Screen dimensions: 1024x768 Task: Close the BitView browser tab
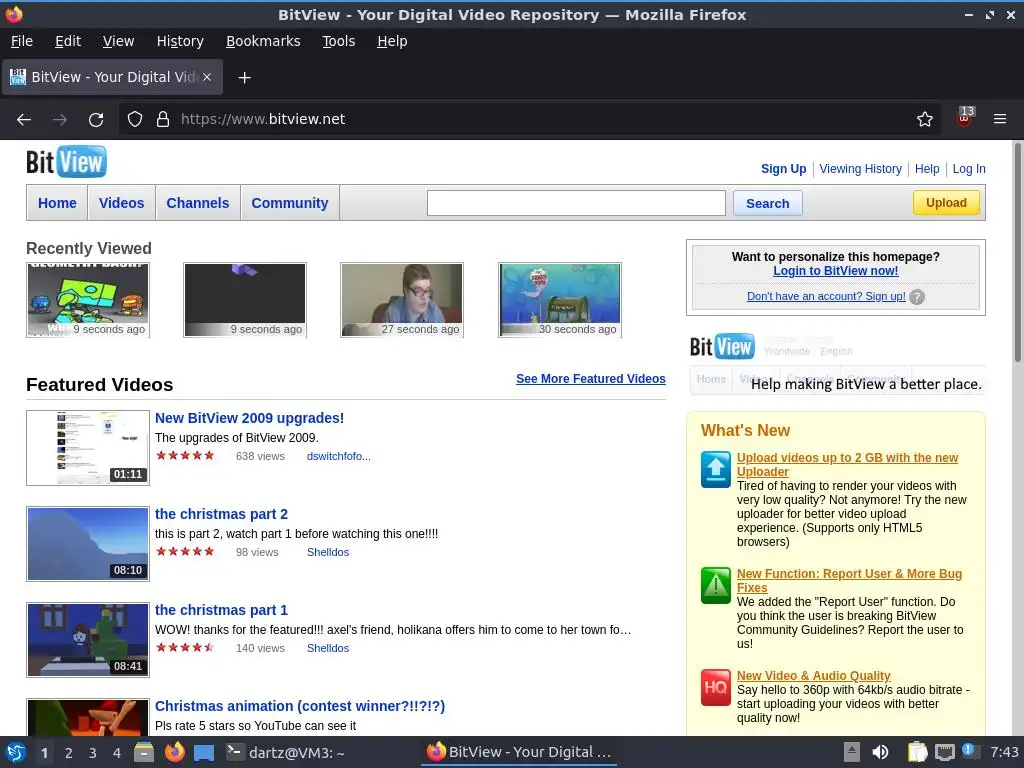click(206, 77)
